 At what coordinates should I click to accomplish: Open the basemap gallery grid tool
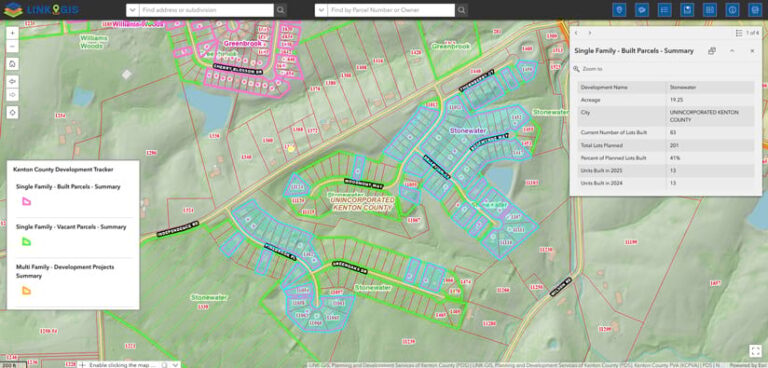710,10
